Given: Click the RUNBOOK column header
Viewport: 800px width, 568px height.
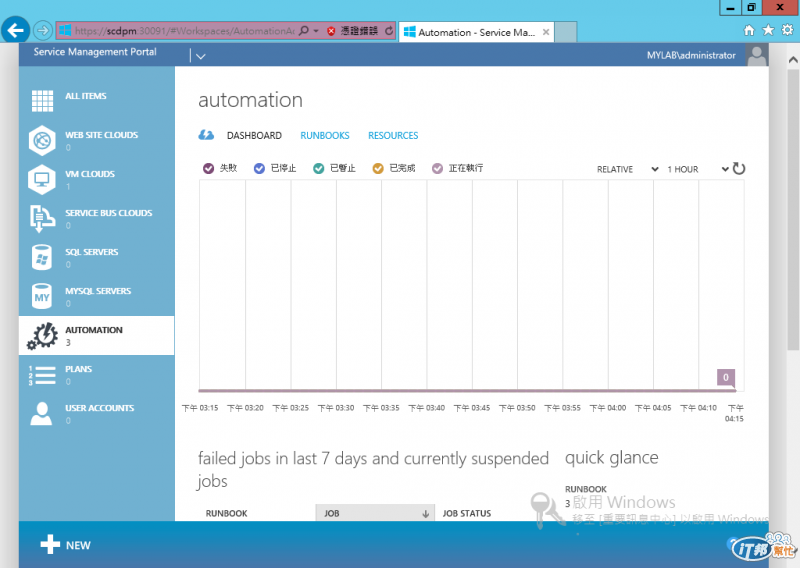Looking at the screenshot, I should point(227,513).
